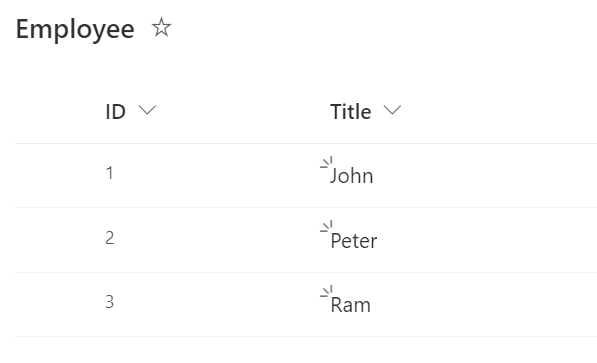The width and height of the screenshot is (597, 363).
Task: Click empty space in John's row
Action: (487, 176)
